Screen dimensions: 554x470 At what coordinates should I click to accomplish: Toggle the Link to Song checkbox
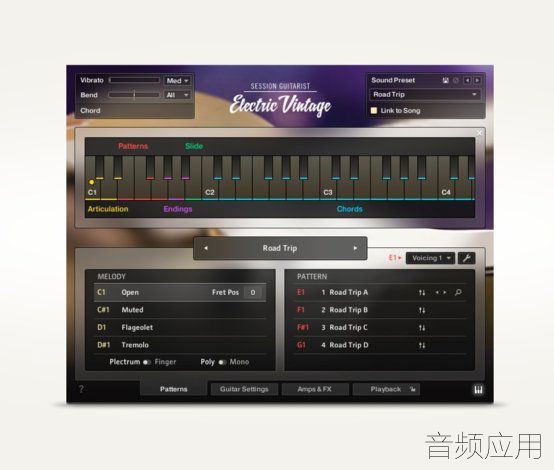click(373, 111)
